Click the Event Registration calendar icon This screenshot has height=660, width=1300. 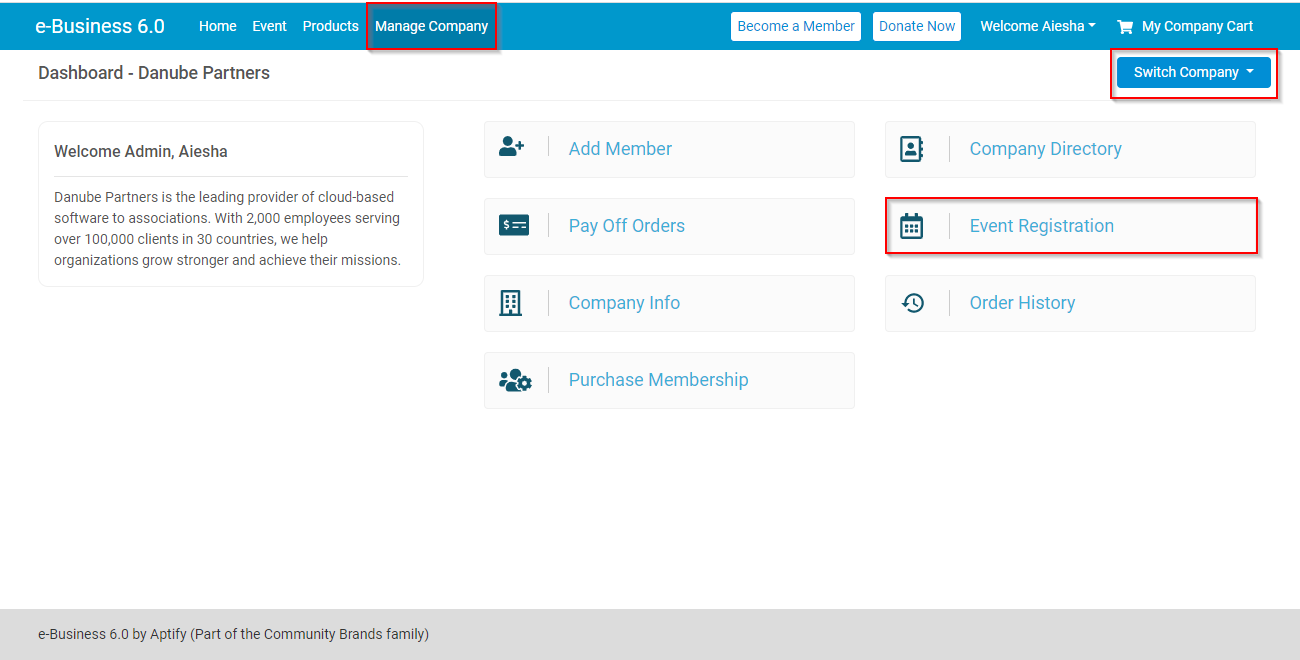coord(912,225)
